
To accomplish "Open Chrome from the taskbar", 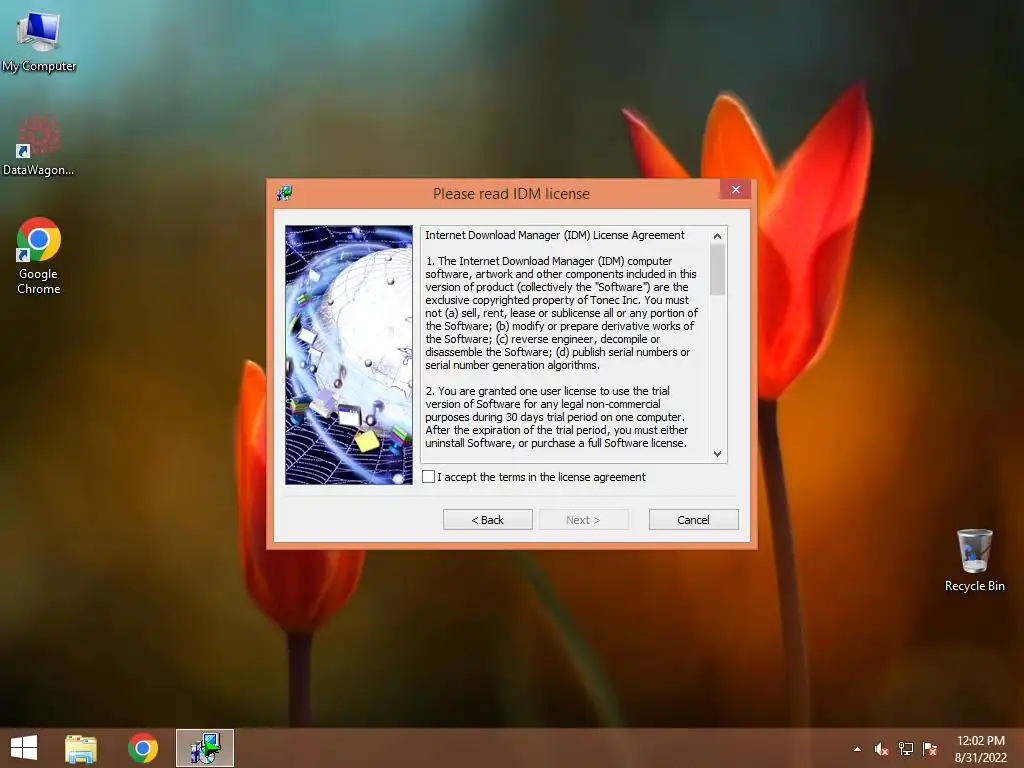I will point(143,748).
